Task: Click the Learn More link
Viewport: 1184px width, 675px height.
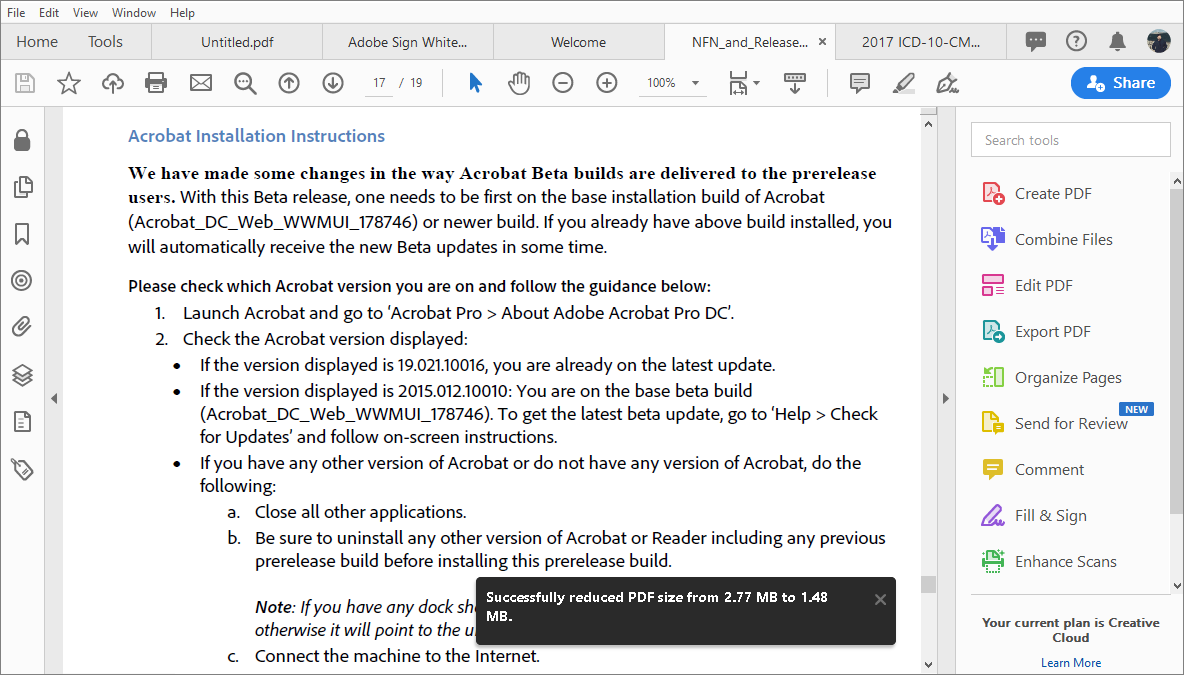Action: pos(1070,662)
